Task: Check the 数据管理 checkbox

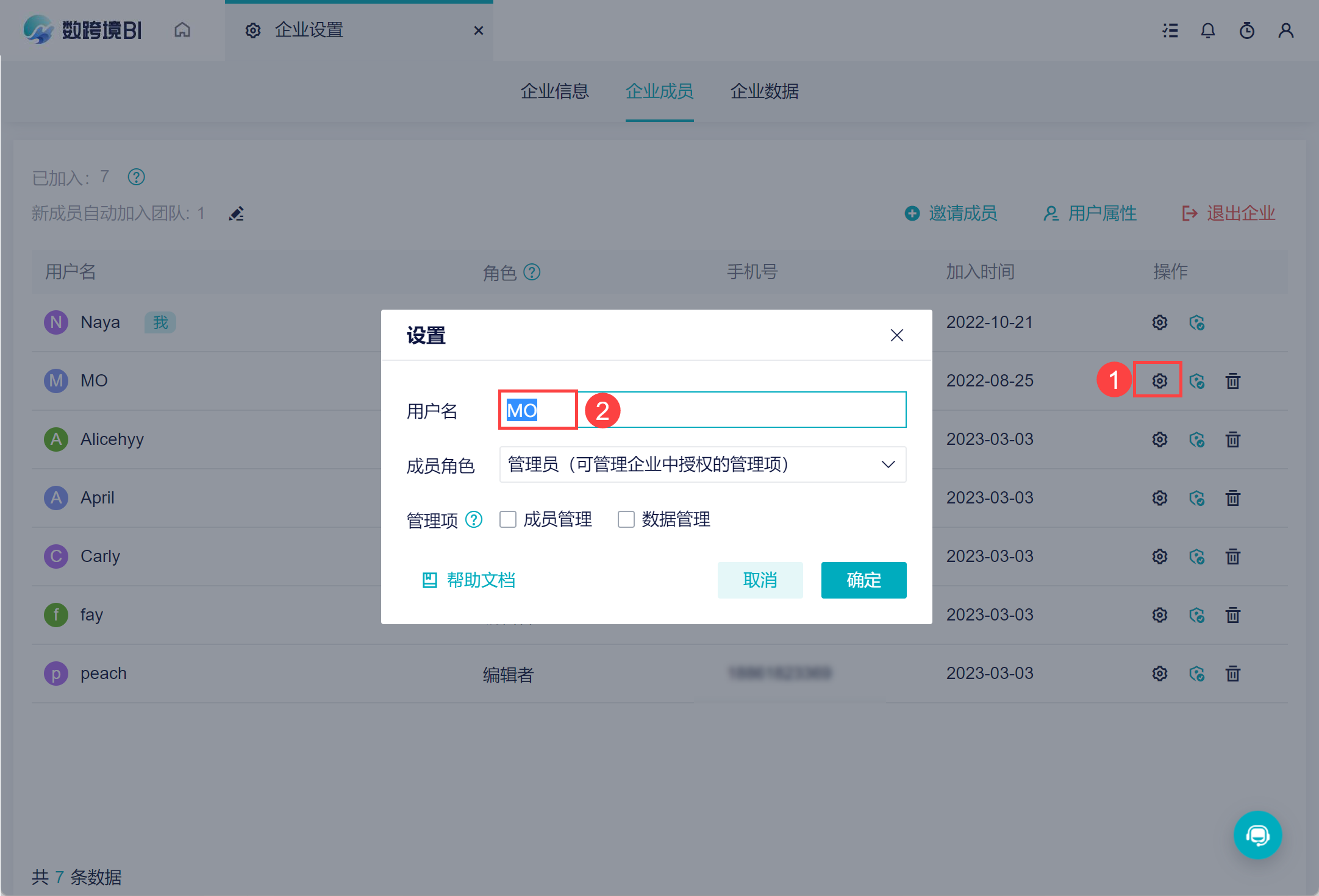Action: (626, 519)
